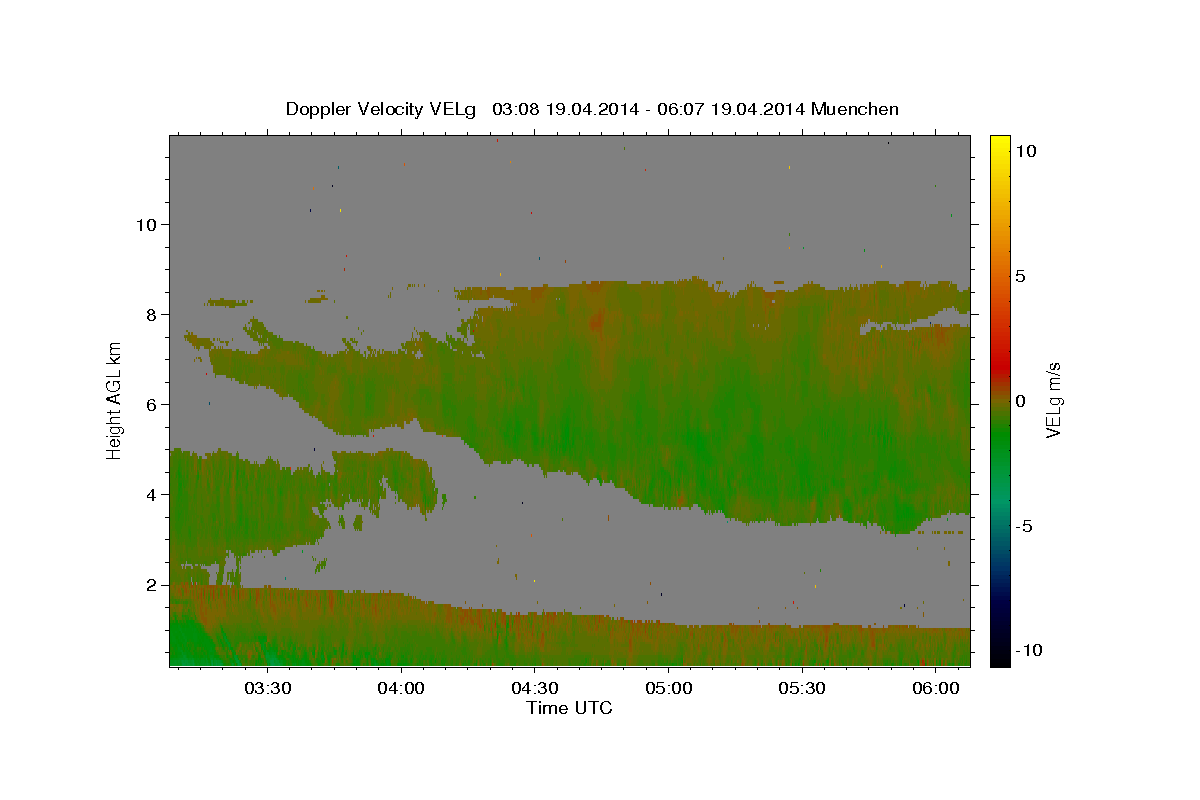This screenshot has height=800, width=1200.
Task: Click the 'Muenchen' location in the title
Action: click(x=855, y=108)
